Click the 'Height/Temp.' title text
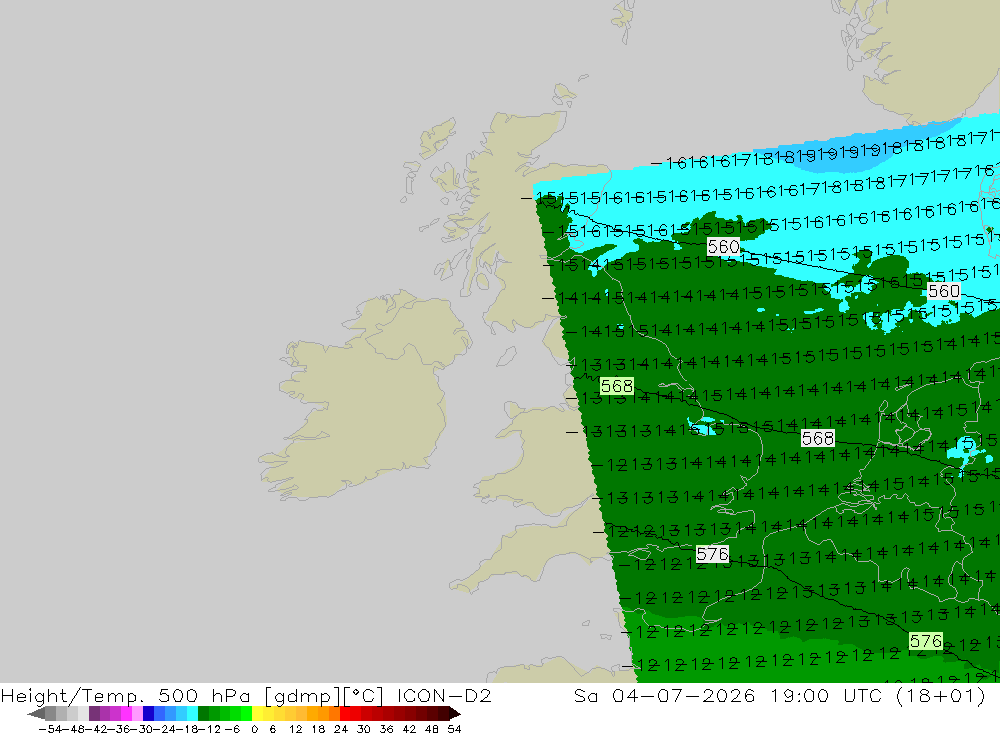Screen dimensions: 1000x733 (x=72, y=695)
